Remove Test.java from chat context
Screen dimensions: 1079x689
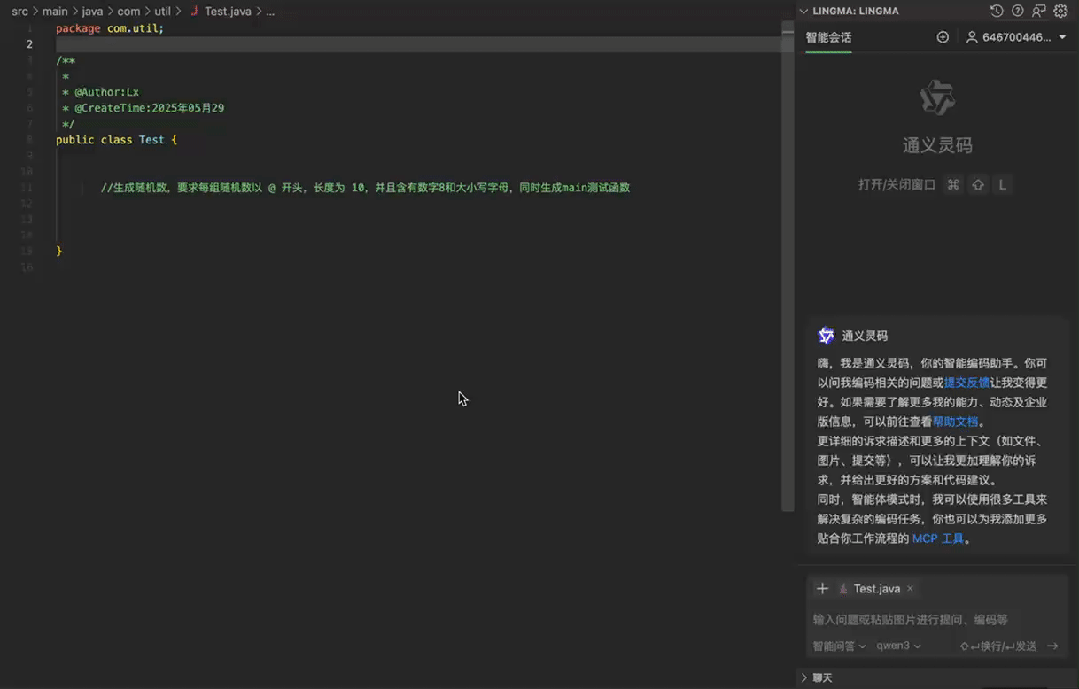(x=910, y=588)
